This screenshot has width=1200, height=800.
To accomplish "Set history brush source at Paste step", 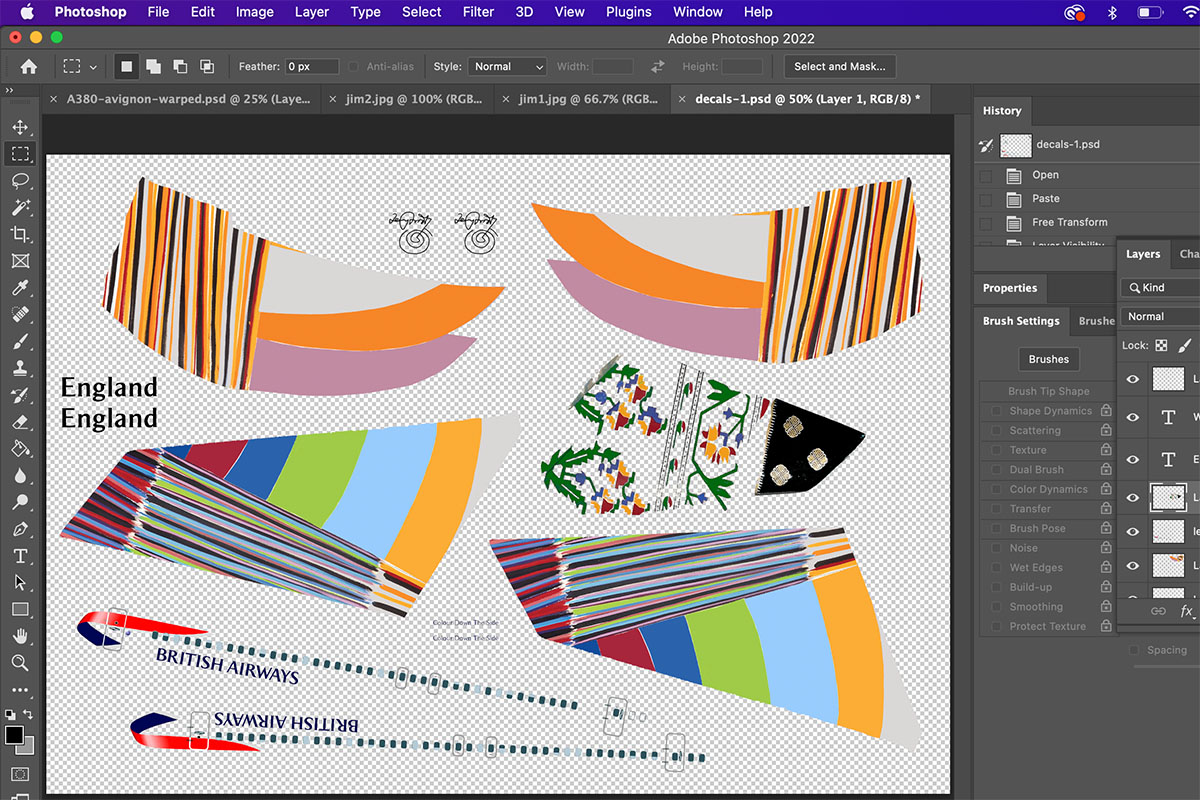I will coord(986,199).
